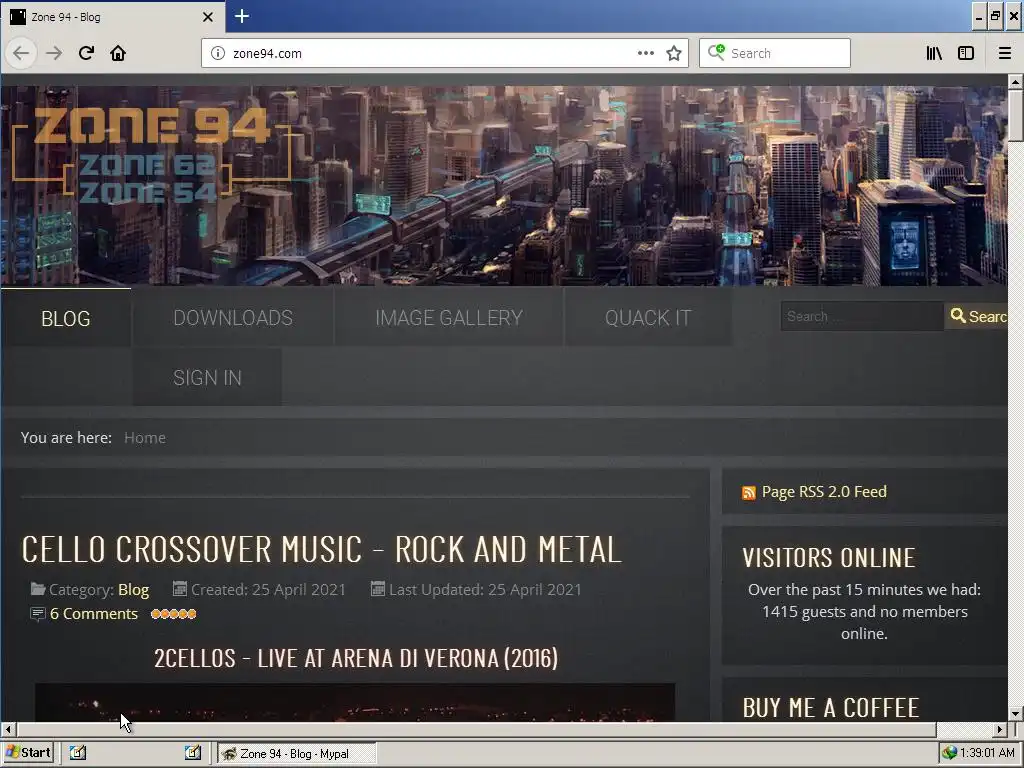Click the Home breadcrumb link
Image resolution: width=1024 pixels, height=768 pixels.
pos(145,438)
